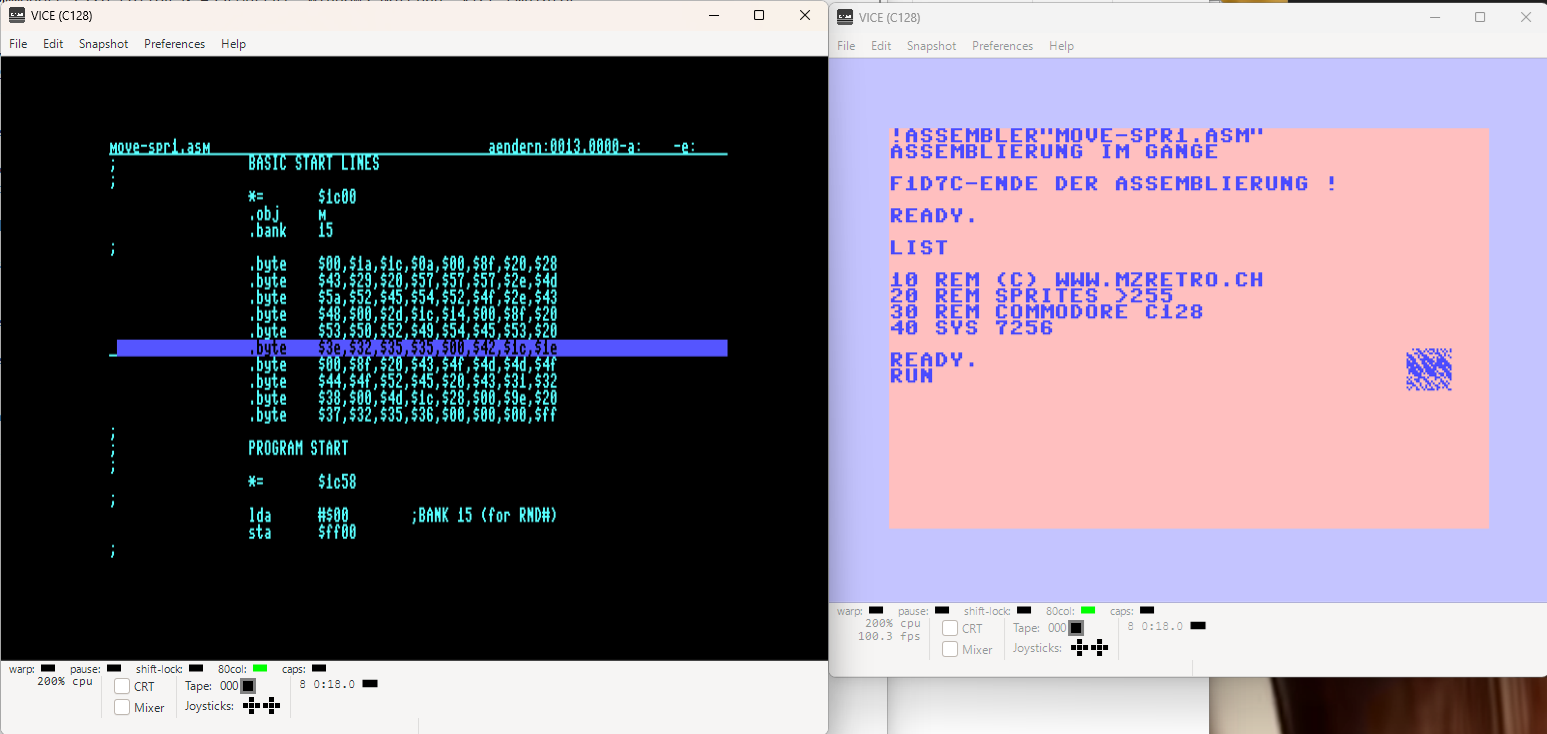Click the tape control icon in left window status bar

pyautogui.click(x=248, y=686)
